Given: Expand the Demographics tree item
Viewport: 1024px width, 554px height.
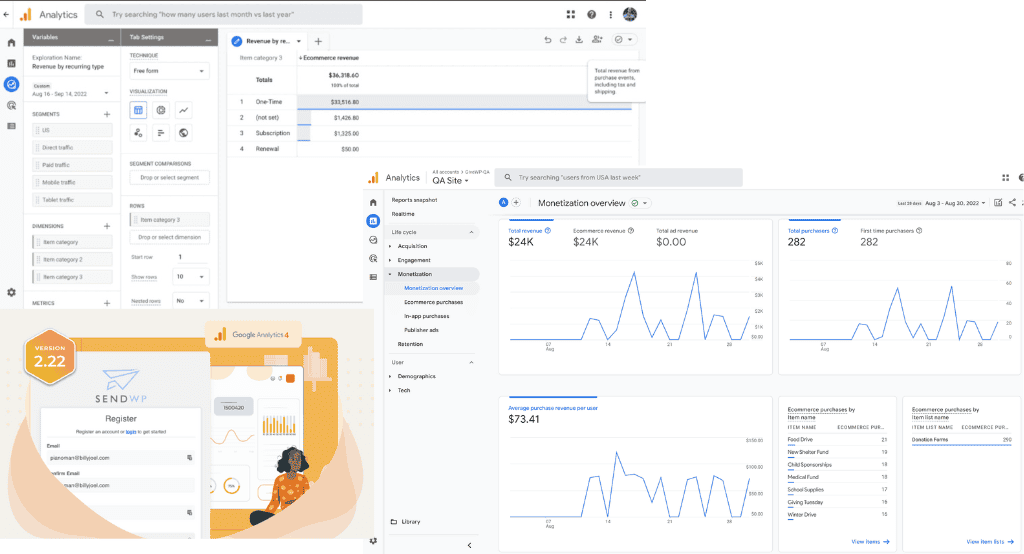Looking at the screenshot, I should tap(391, 376).
